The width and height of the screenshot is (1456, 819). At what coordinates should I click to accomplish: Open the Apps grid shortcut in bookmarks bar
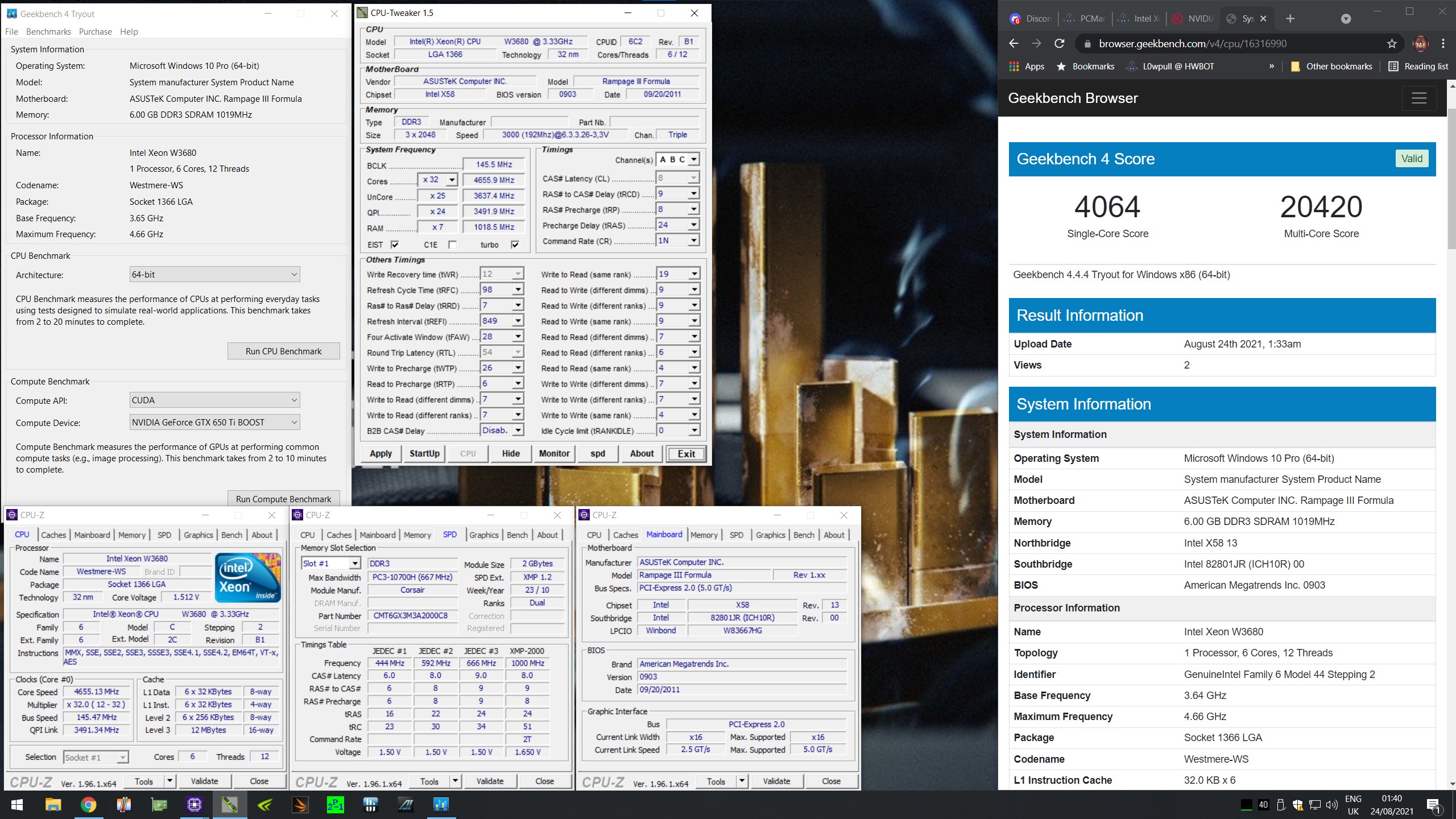1027,67
